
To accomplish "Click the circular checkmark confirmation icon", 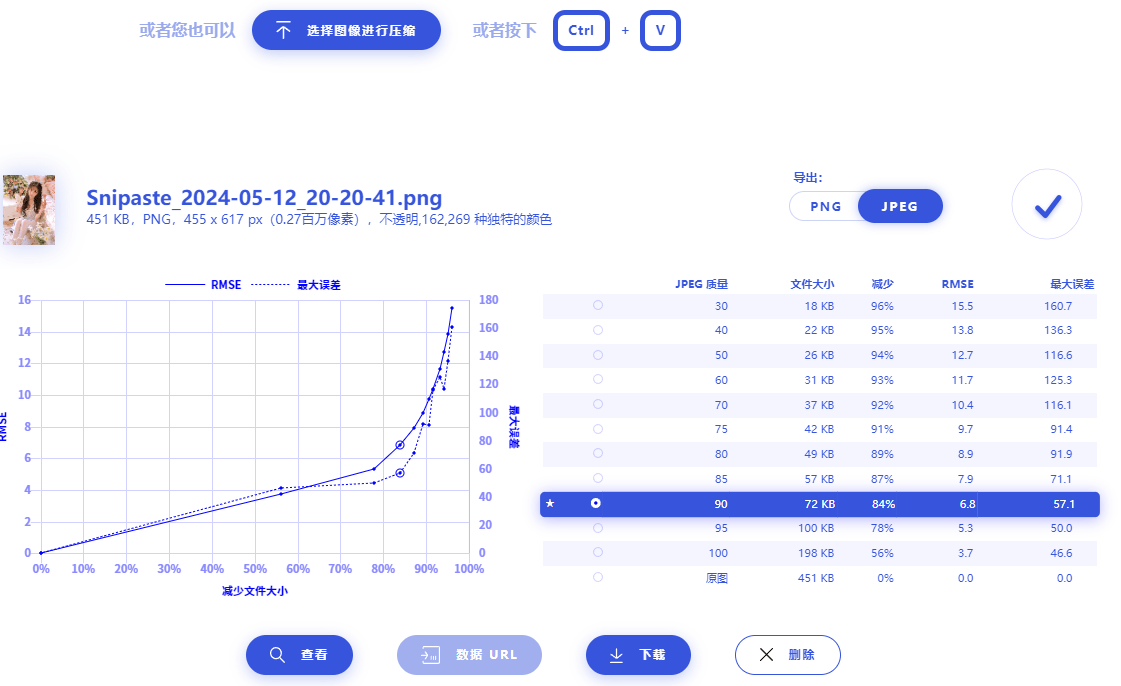I will click(x=1046, y=204).
